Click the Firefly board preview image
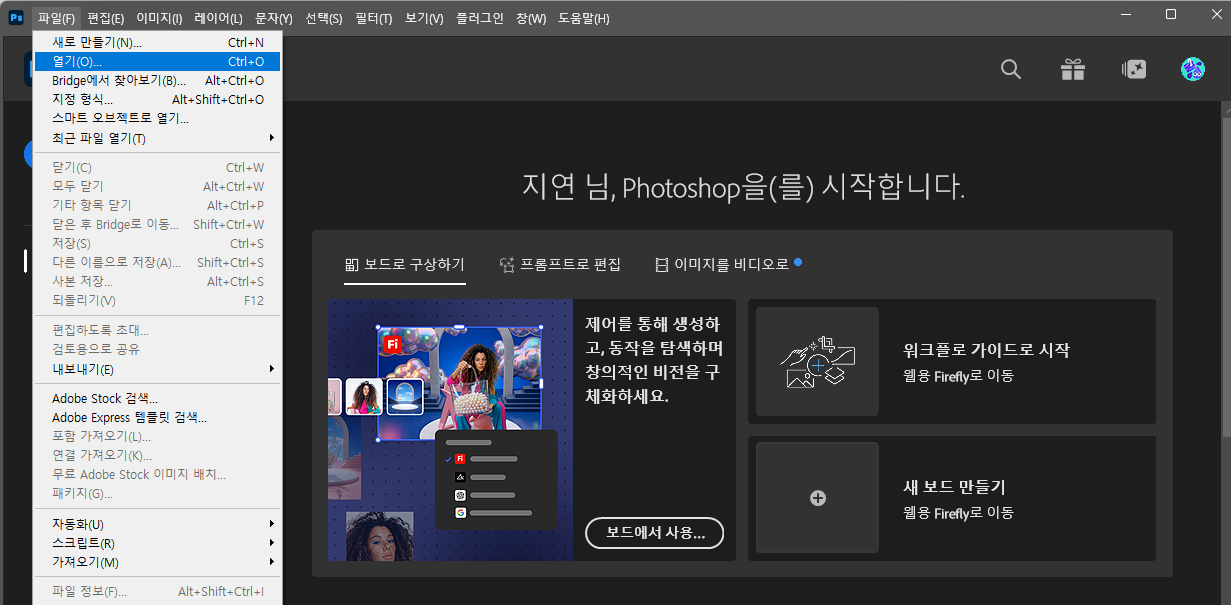 pos(450,429)
